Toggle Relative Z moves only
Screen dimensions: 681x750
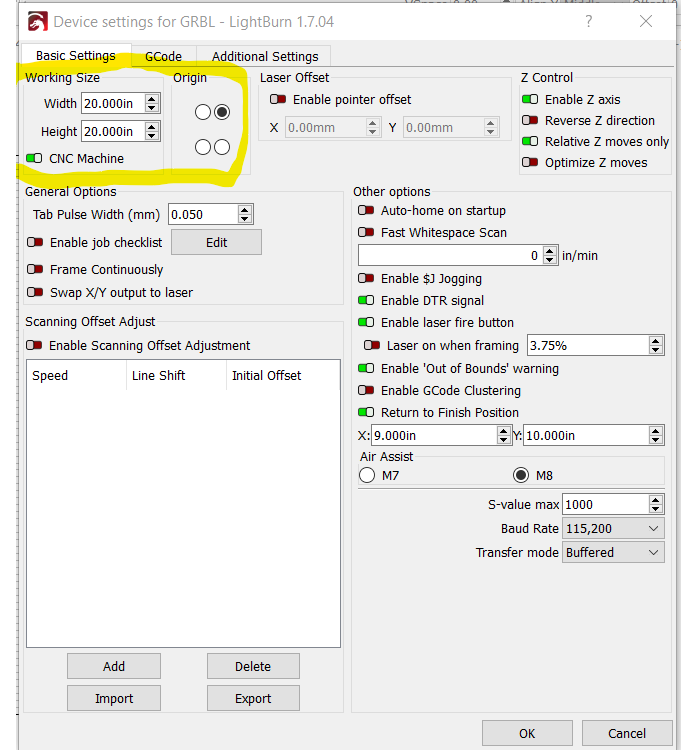pyautogui.click(x=530, y=142)
